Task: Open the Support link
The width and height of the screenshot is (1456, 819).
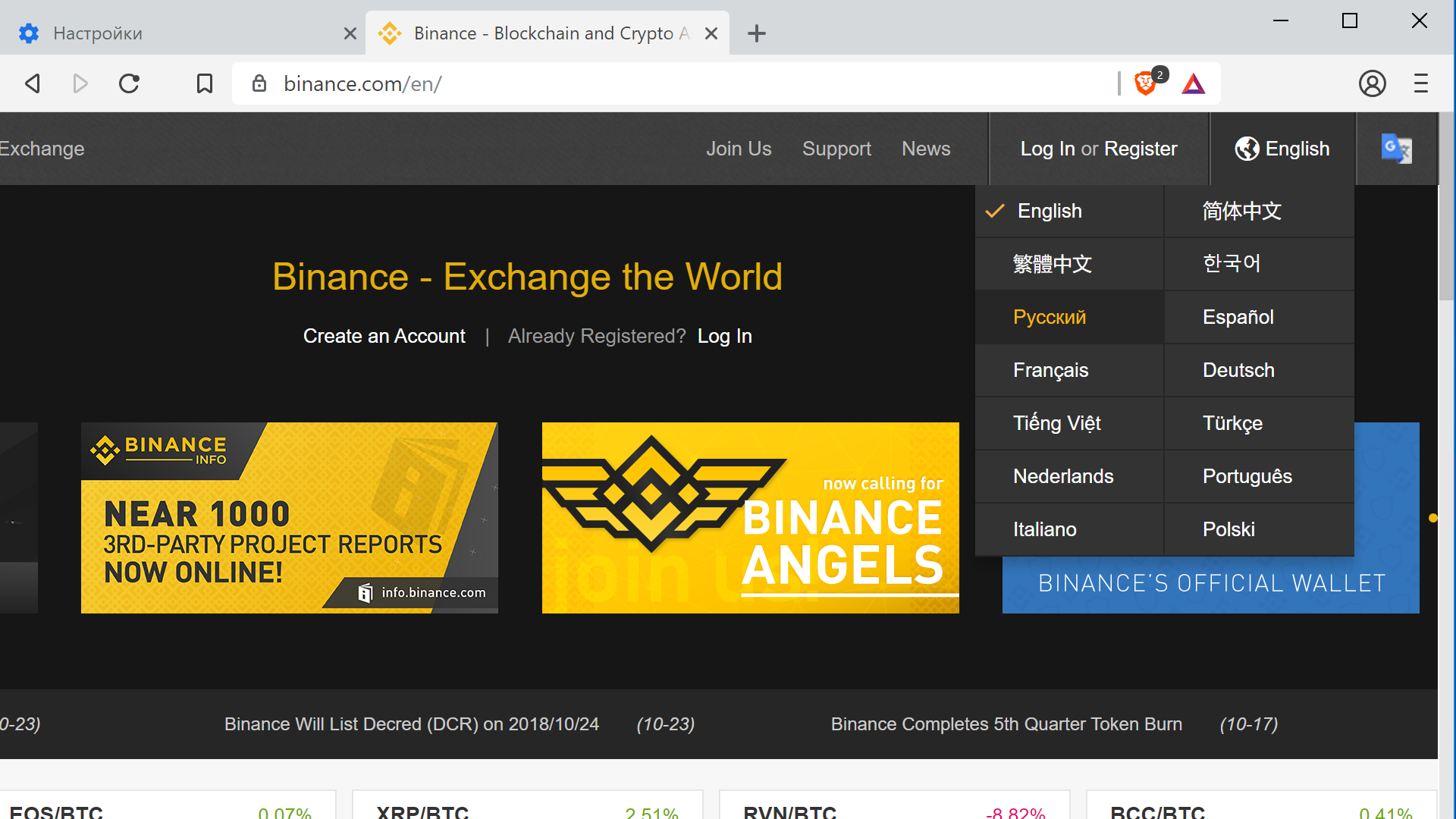Action: (836, 149)
